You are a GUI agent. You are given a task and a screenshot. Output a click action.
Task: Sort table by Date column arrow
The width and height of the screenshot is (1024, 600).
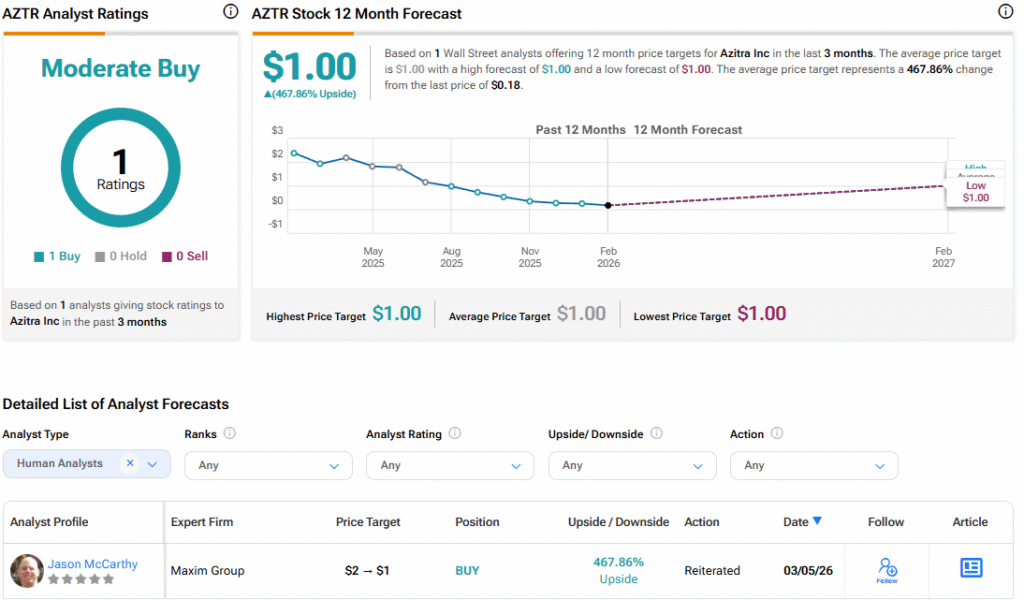(x=818, y=521)
